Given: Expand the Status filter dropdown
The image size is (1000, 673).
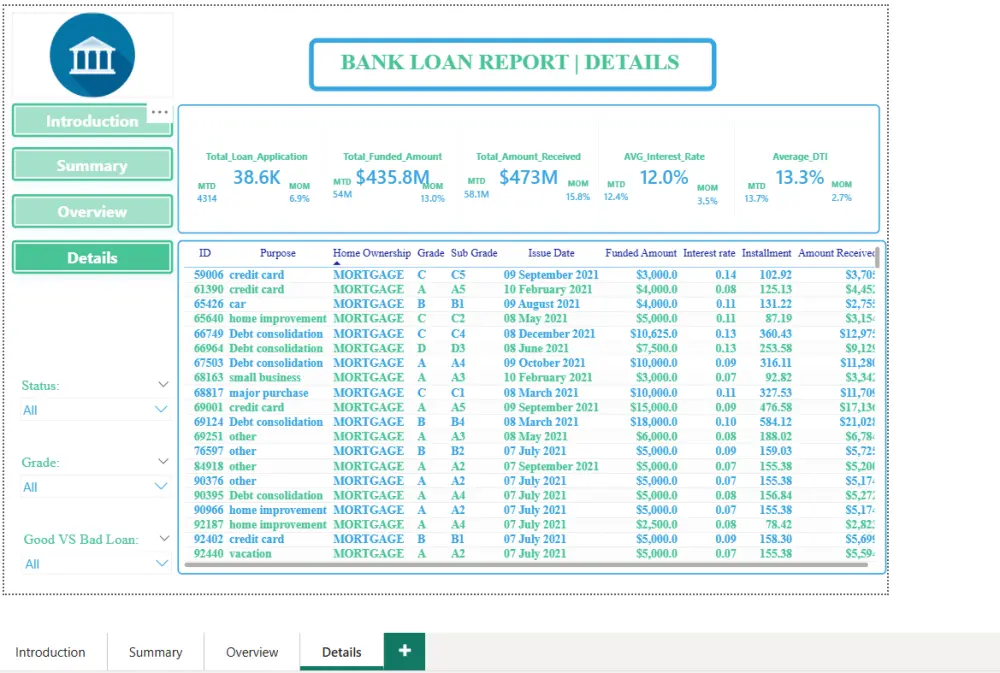Looking at the screenshot, I should pyautogui.click(x=163, y=384).
